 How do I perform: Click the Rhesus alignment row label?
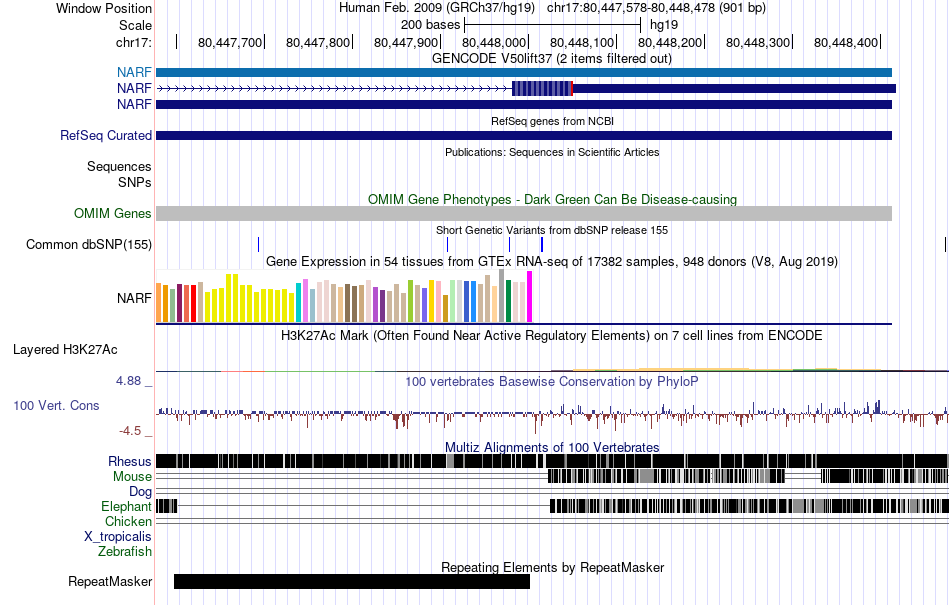click(x=130, y=461)
